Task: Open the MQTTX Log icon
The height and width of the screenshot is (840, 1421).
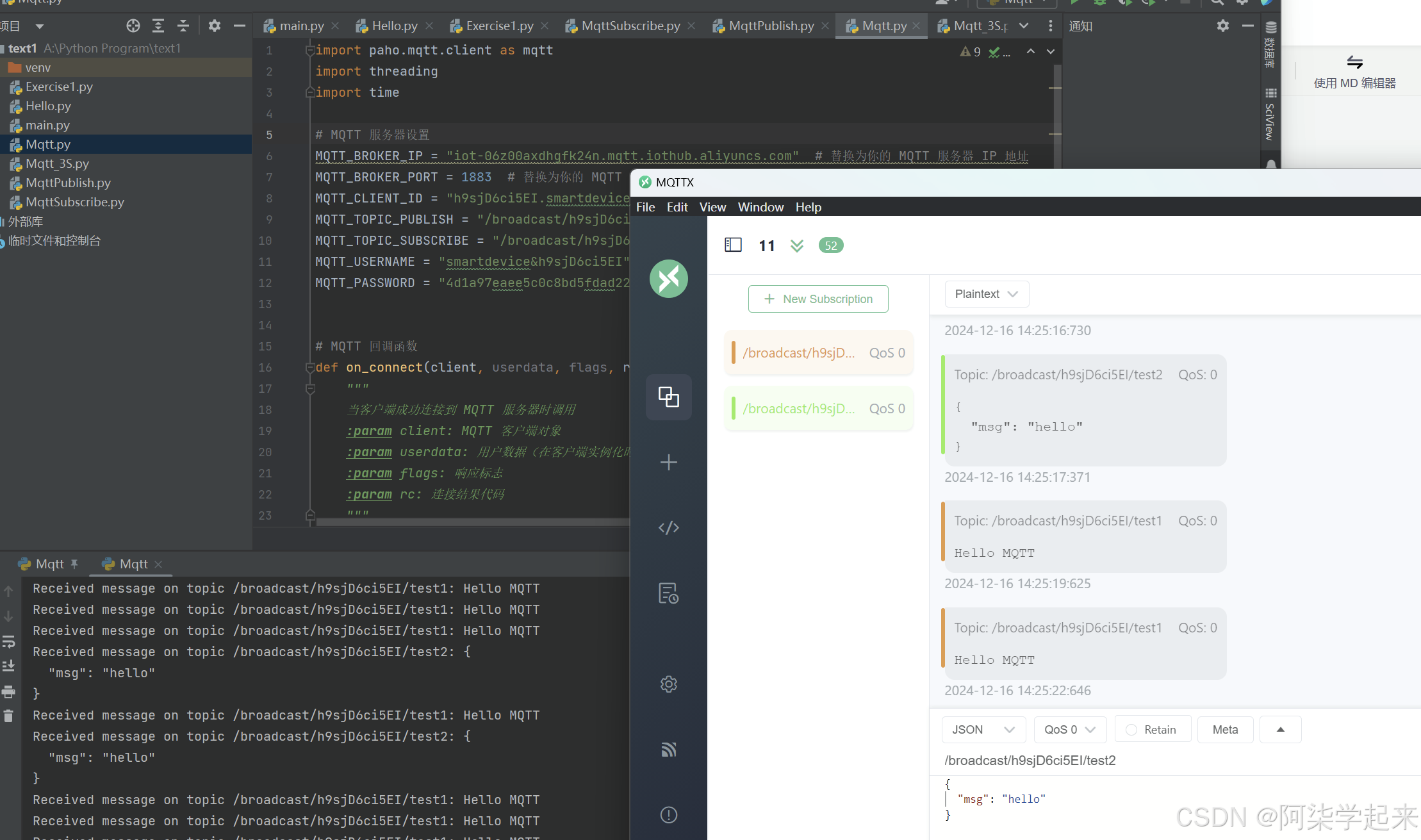Action: tap(668, 593)
